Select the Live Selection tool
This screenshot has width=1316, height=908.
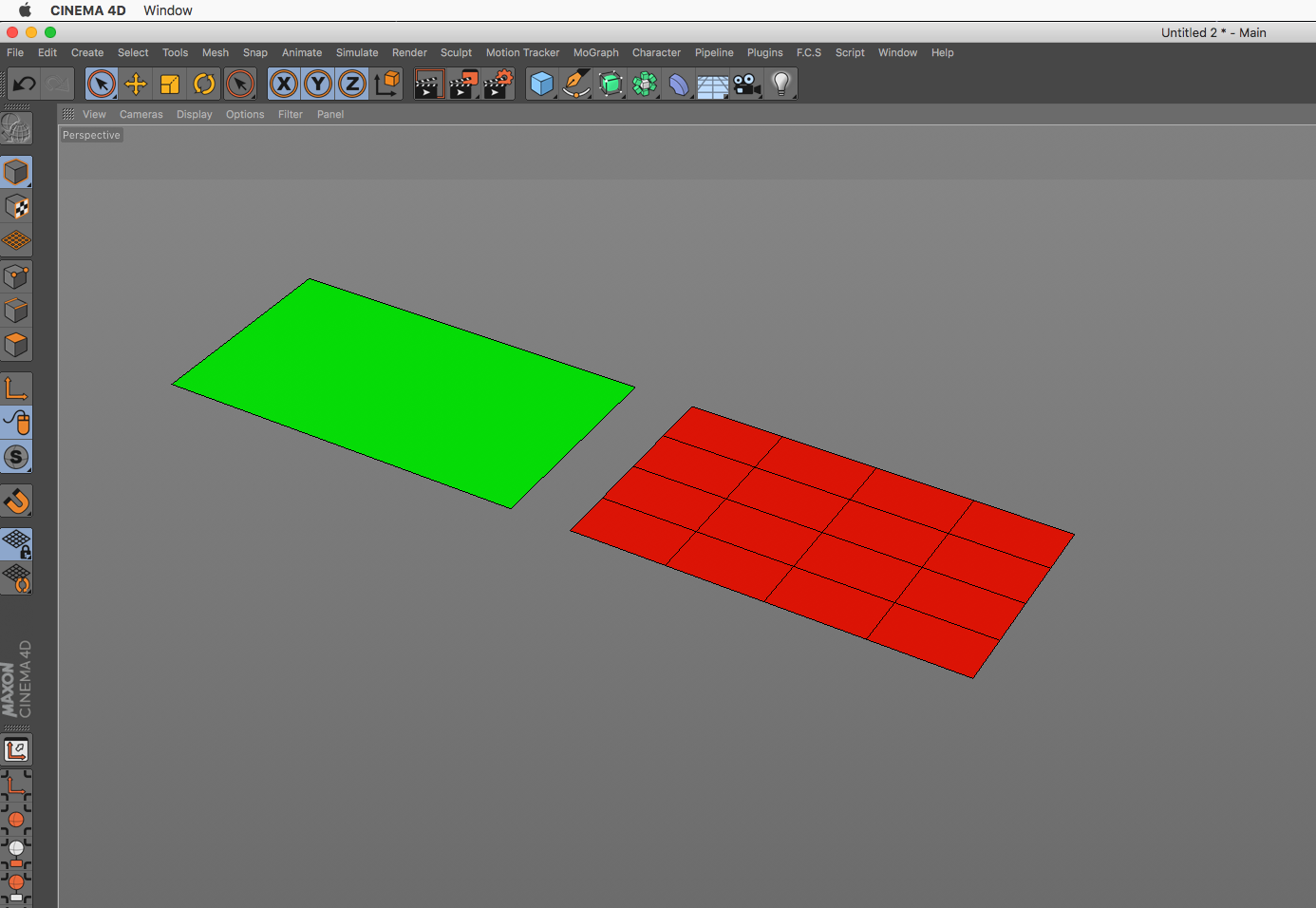102,84
